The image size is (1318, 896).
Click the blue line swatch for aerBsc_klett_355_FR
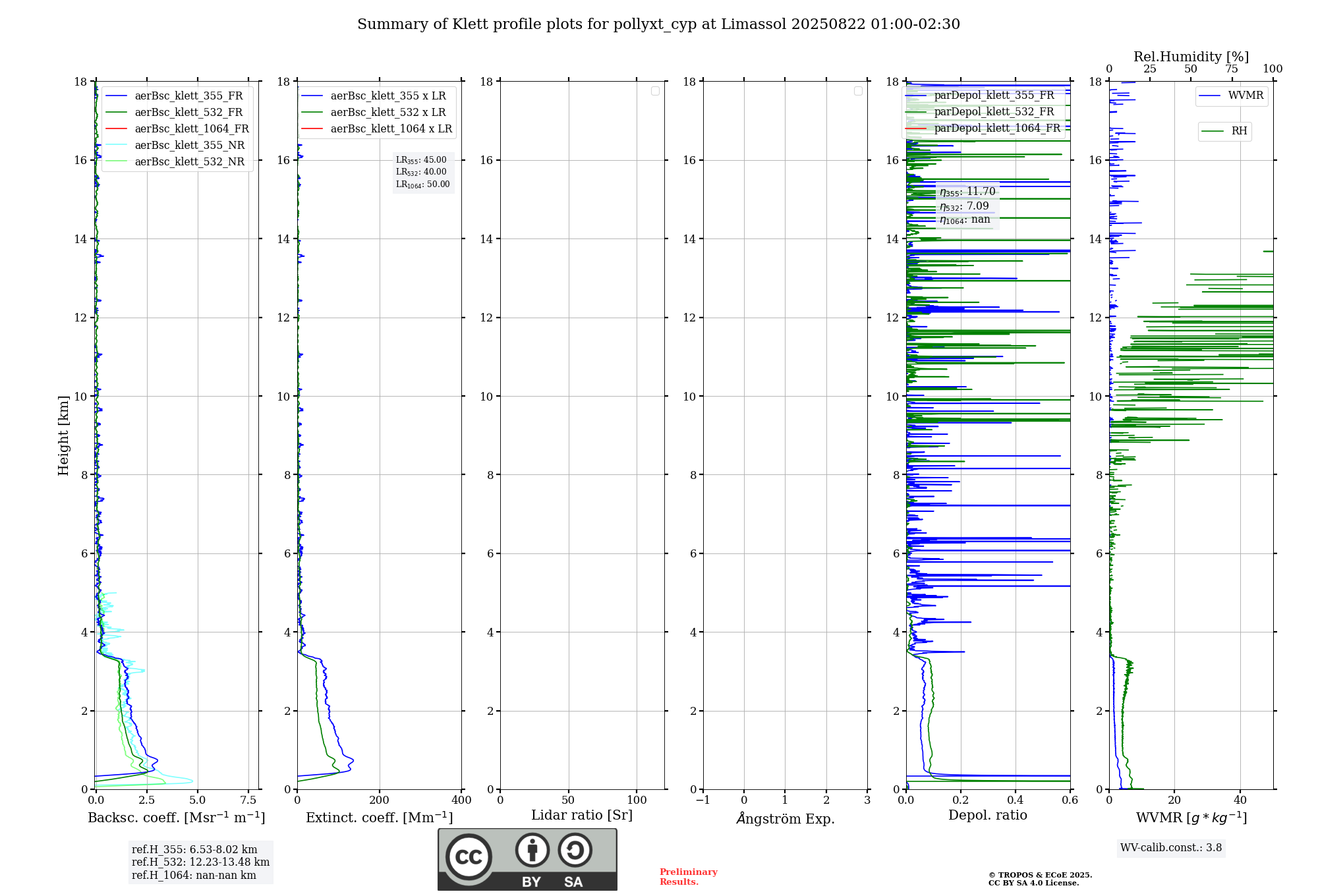[116, 96]
